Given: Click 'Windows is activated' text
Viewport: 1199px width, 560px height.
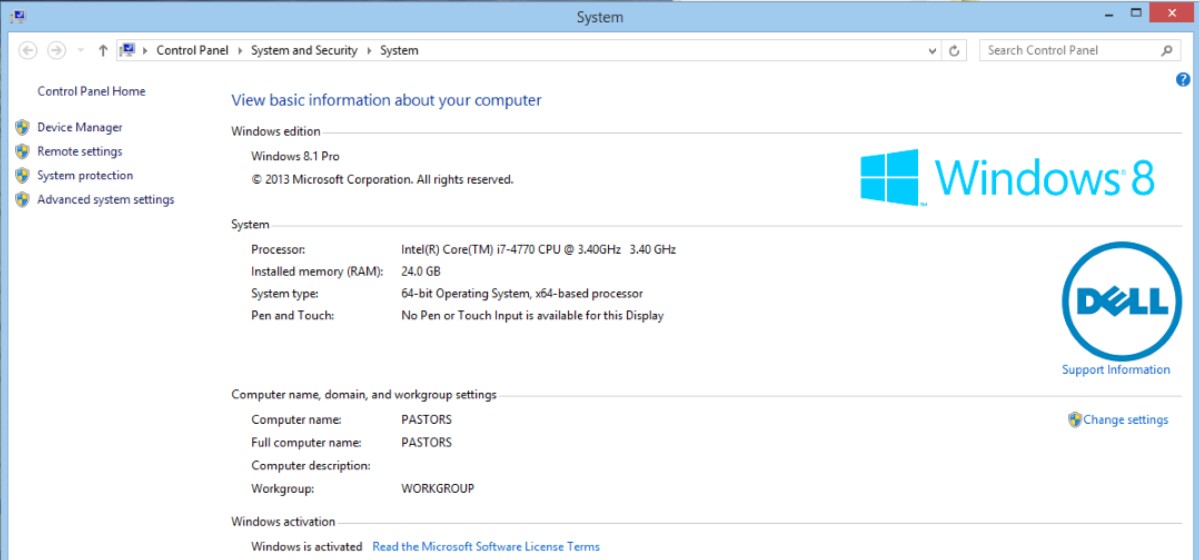Looking at the screenshot, I should [307, 546].
